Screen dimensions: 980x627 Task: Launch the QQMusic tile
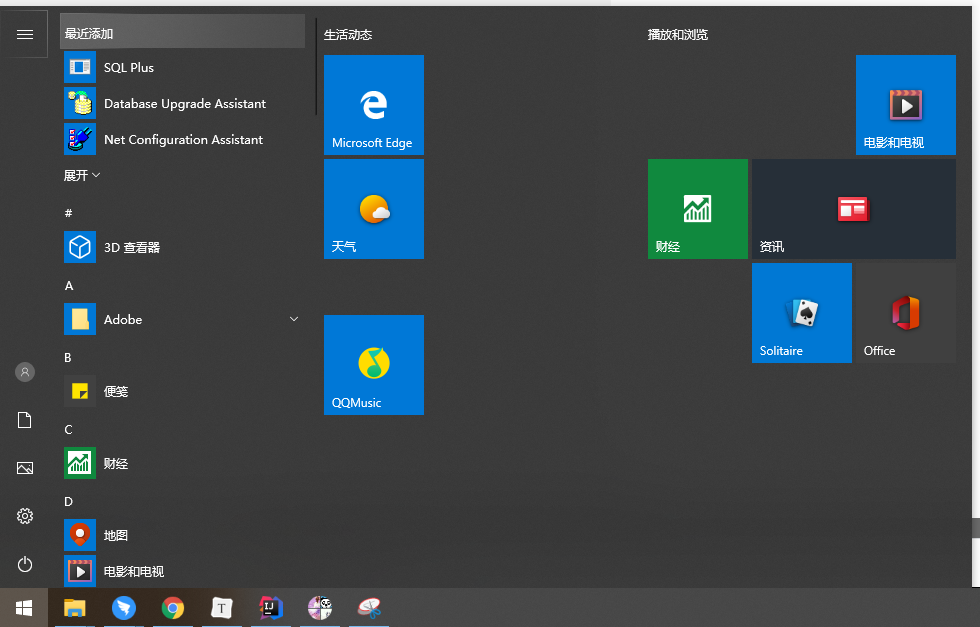[374, 365]
